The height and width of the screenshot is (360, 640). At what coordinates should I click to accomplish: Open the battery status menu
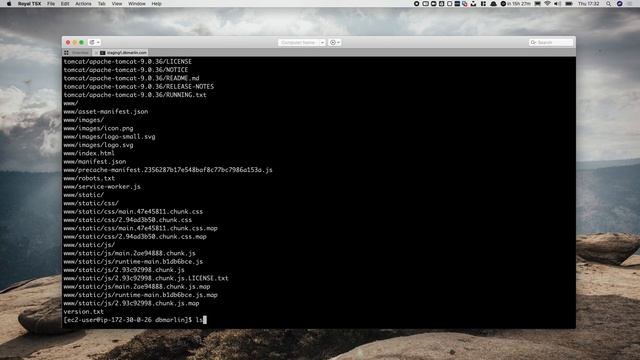pos(569,4)
